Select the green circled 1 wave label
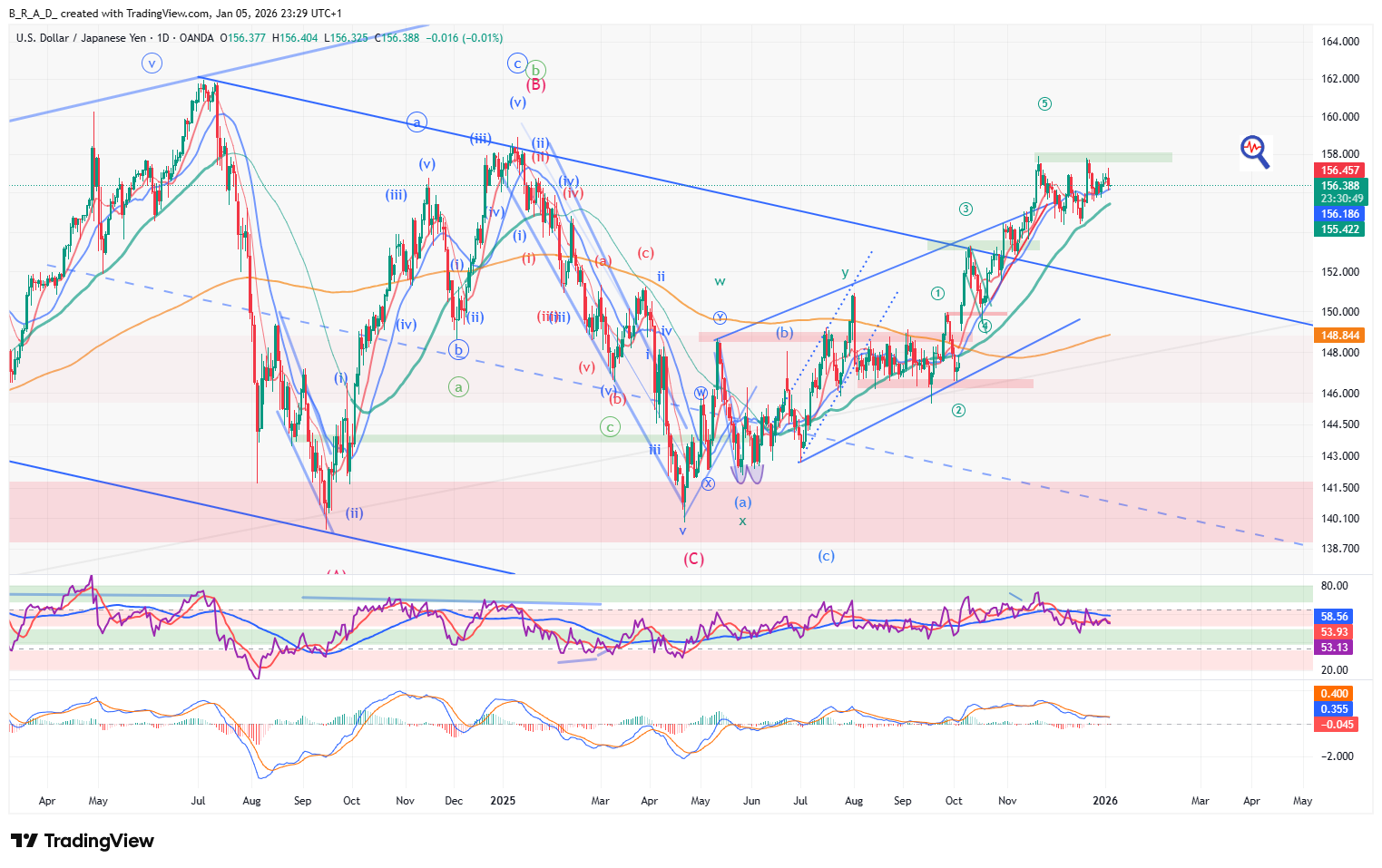 (x=937, y=294)
